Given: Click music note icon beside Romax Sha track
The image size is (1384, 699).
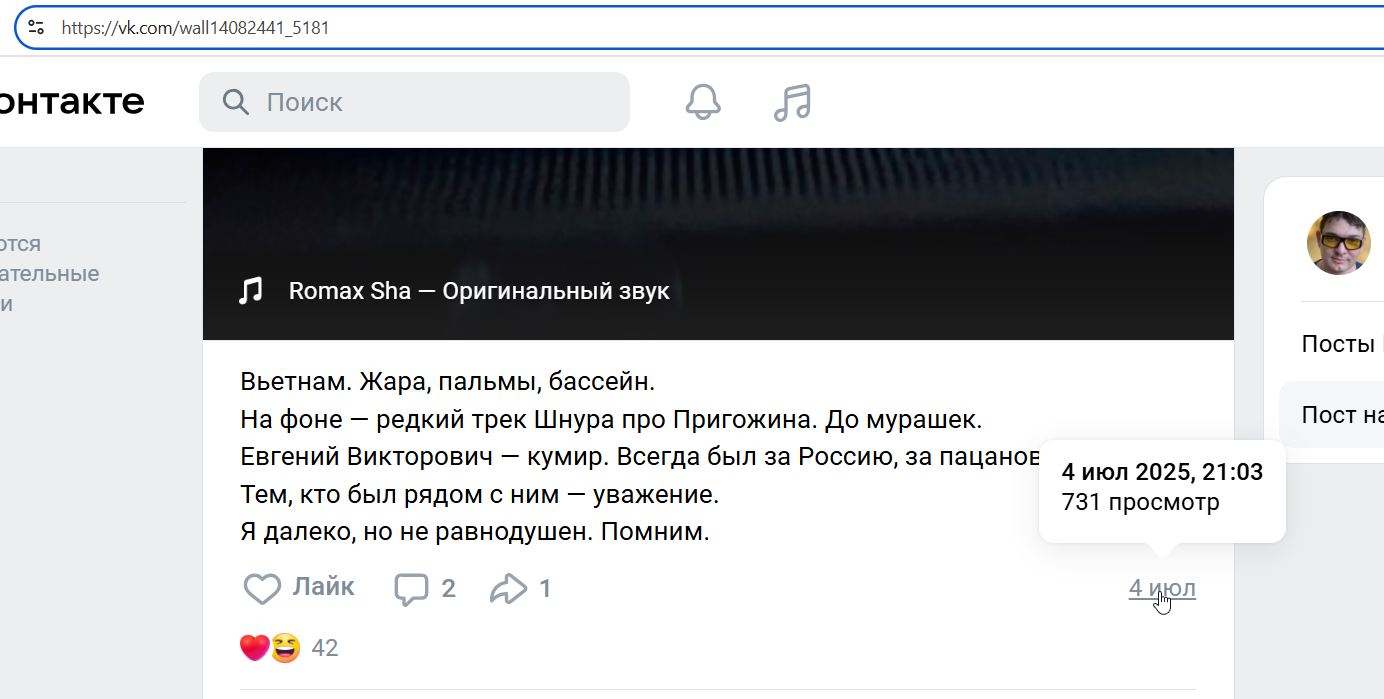Looking at the screenshot, I should coord(250,291).
